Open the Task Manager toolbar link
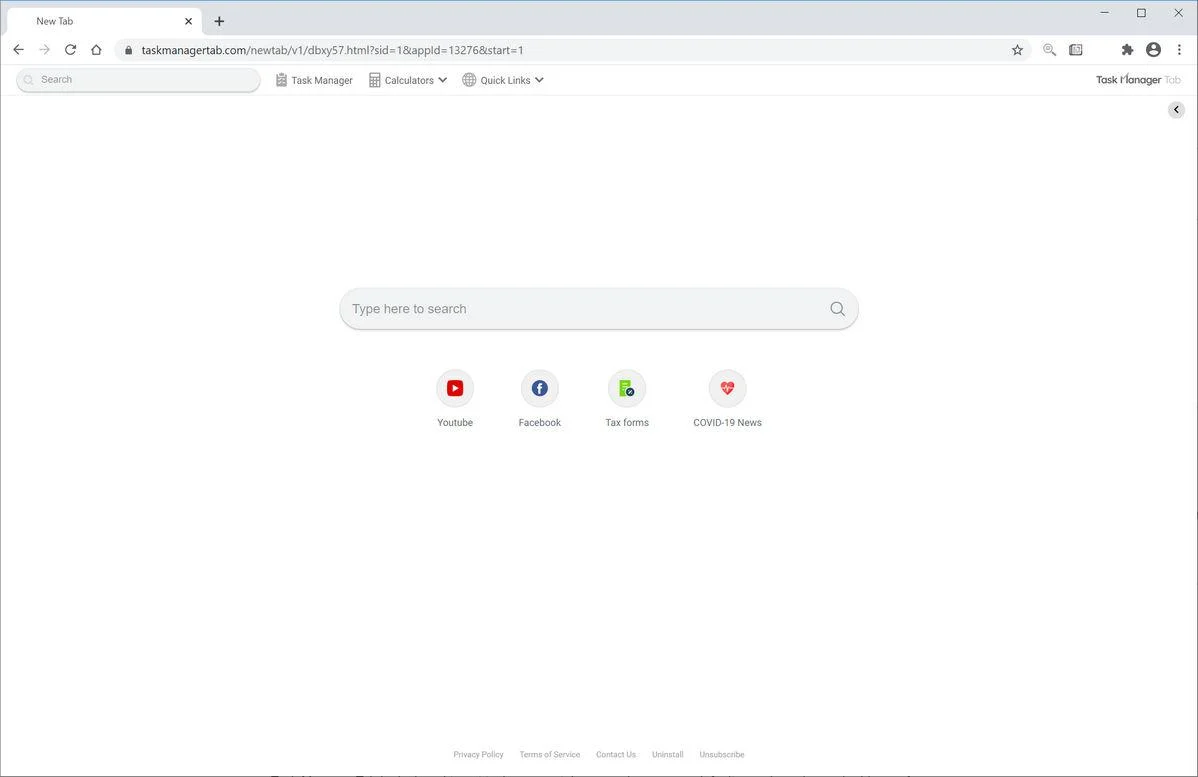Screen dimensions: 1198x777 pos(314,80)
